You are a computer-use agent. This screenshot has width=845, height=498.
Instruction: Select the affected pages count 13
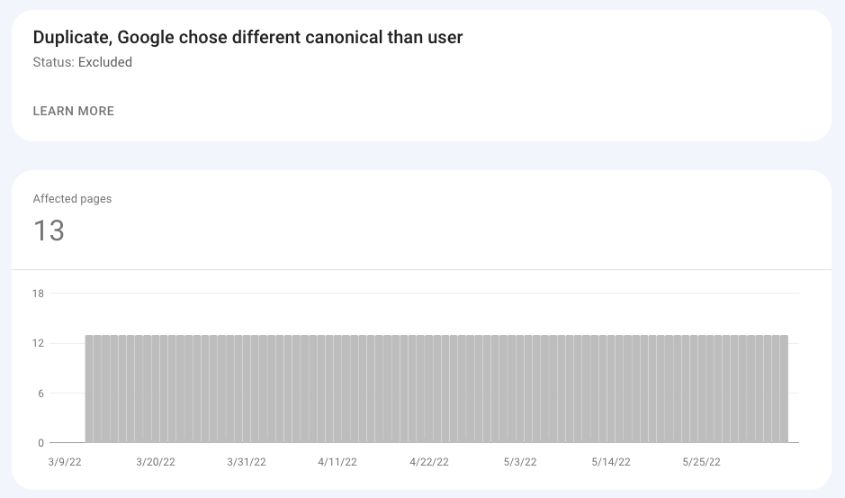click(49, 231)
